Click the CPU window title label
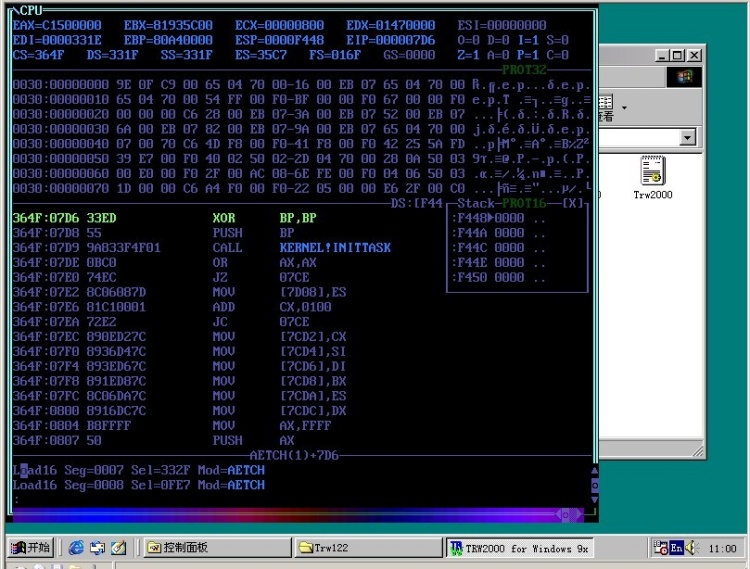The height and width of the screenshot is (569, 750). click(x=31, y=10)
